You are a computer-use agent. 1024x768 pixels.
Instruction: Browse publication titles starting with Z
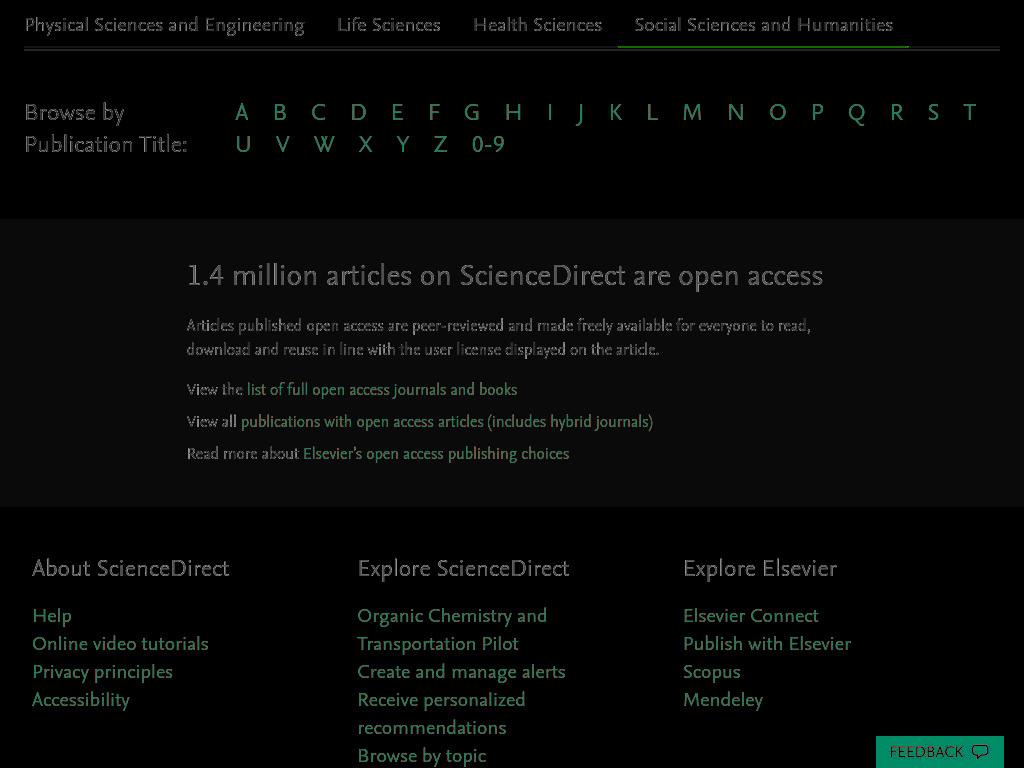click(x=440, y=144)
